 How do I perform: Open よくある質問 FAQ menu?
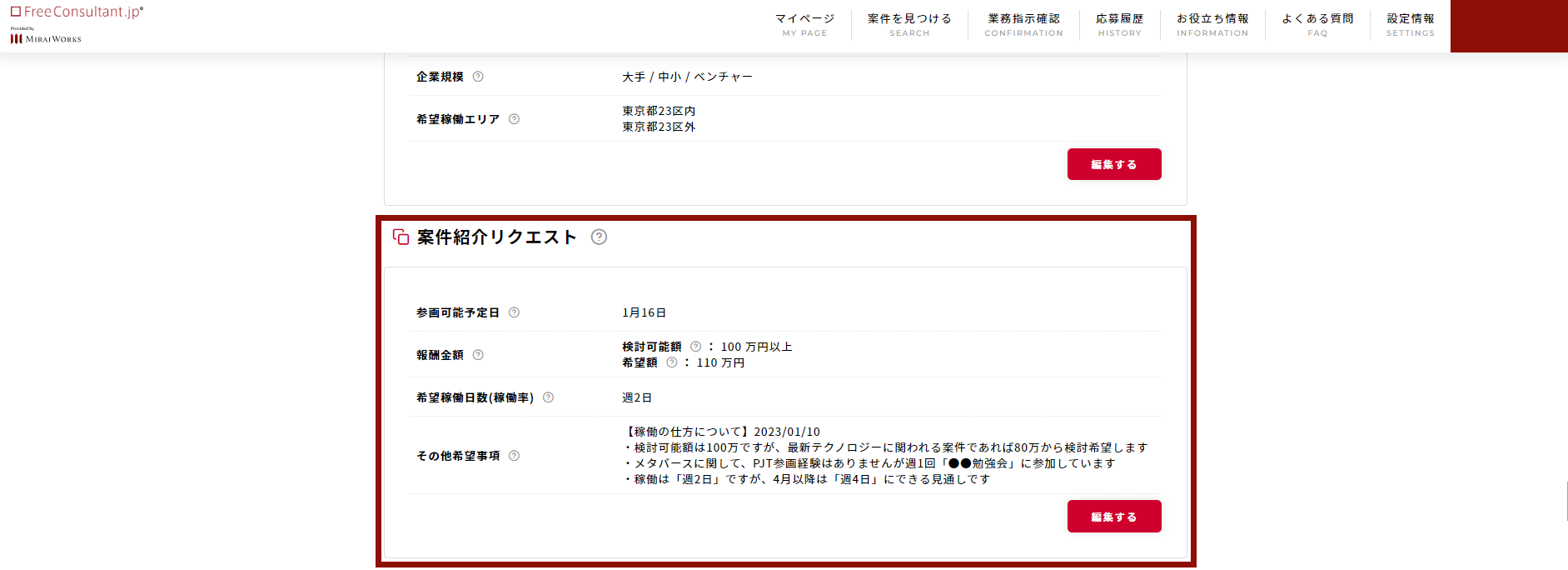[1317, 25]
